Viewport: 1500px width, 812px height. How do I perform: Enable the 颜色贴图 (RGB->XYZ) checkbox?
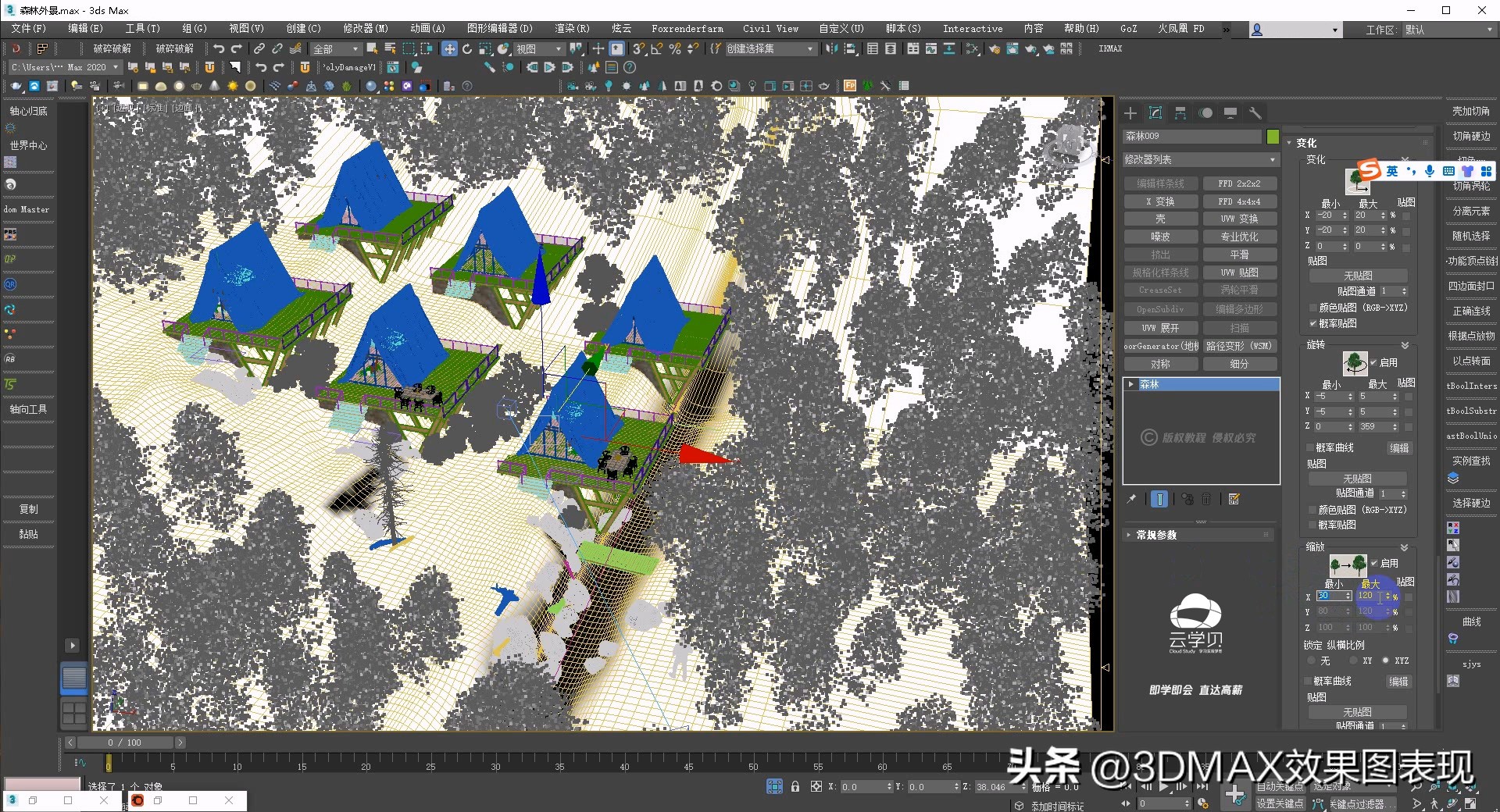pos(1312,308)
